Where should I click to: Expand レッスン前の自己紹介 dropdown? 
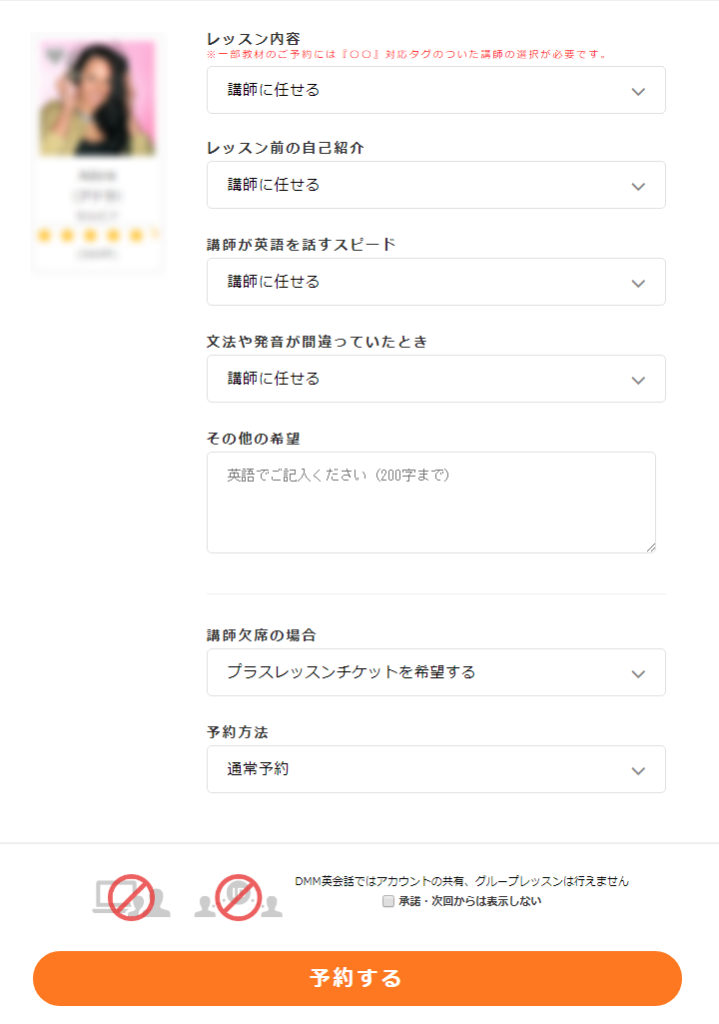pos(435,185)
